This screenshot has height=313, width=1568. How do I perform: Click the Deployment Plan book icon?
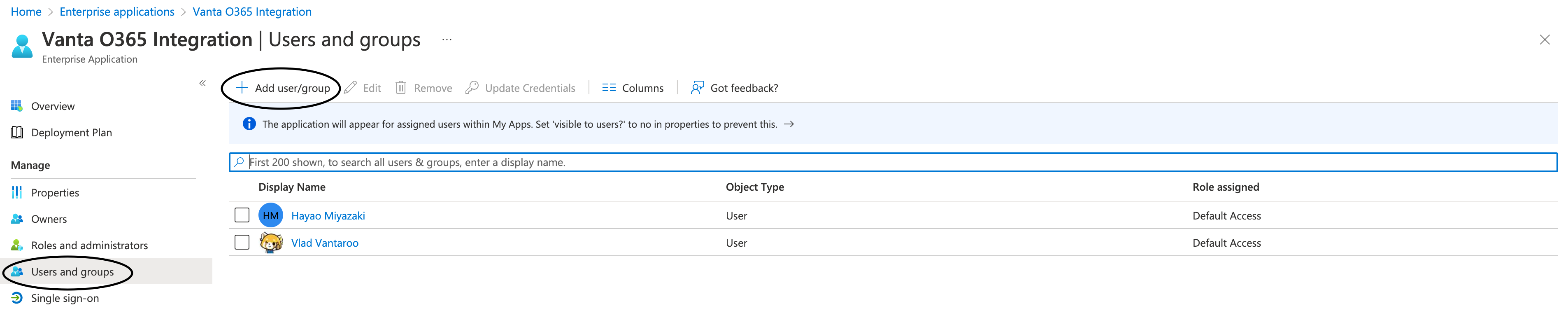click(17, 132)
